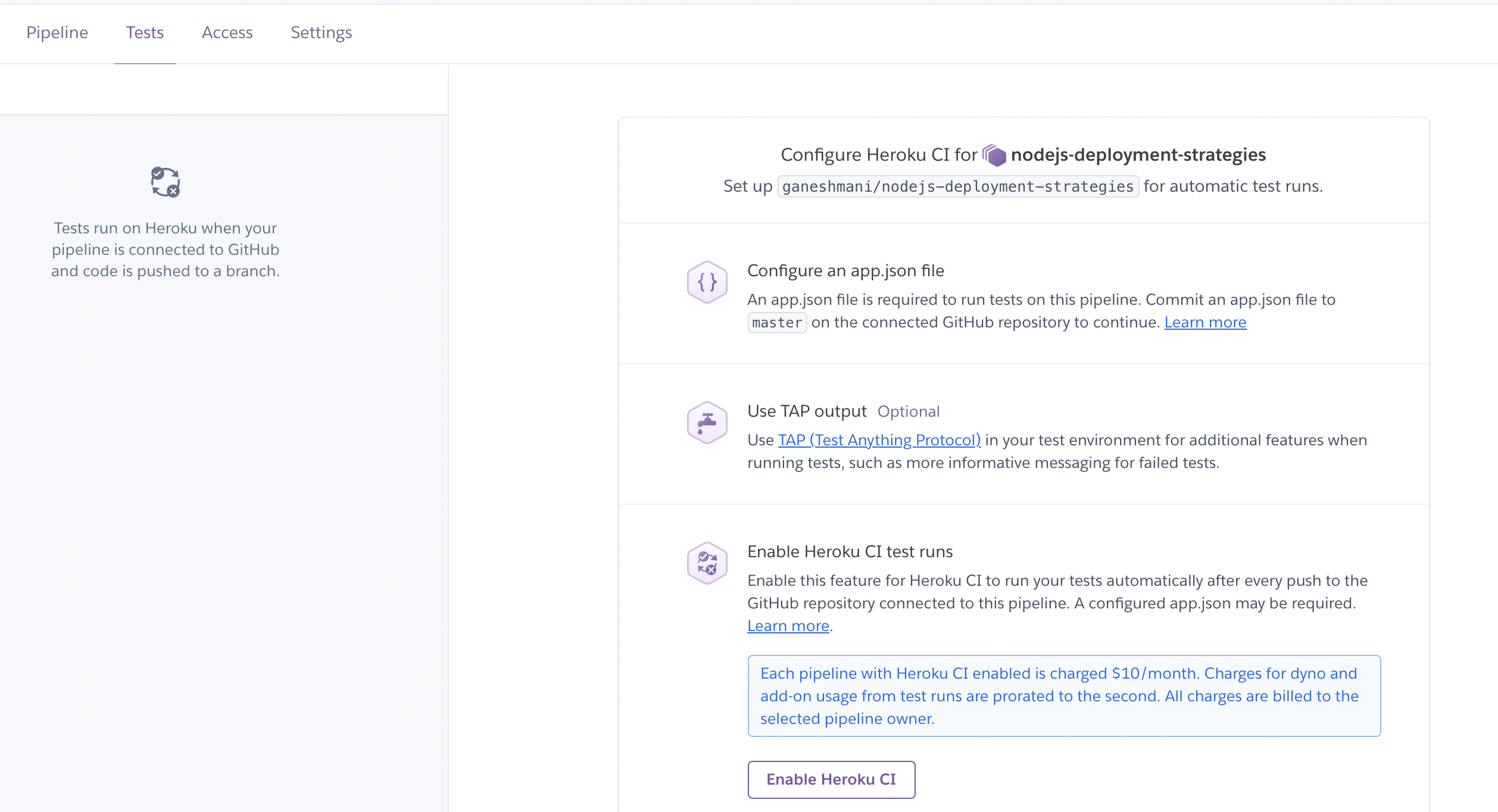This screenshot has height=812, width=1498.
Task: Click the curly braces app.json icon
Action: (707, 282)
